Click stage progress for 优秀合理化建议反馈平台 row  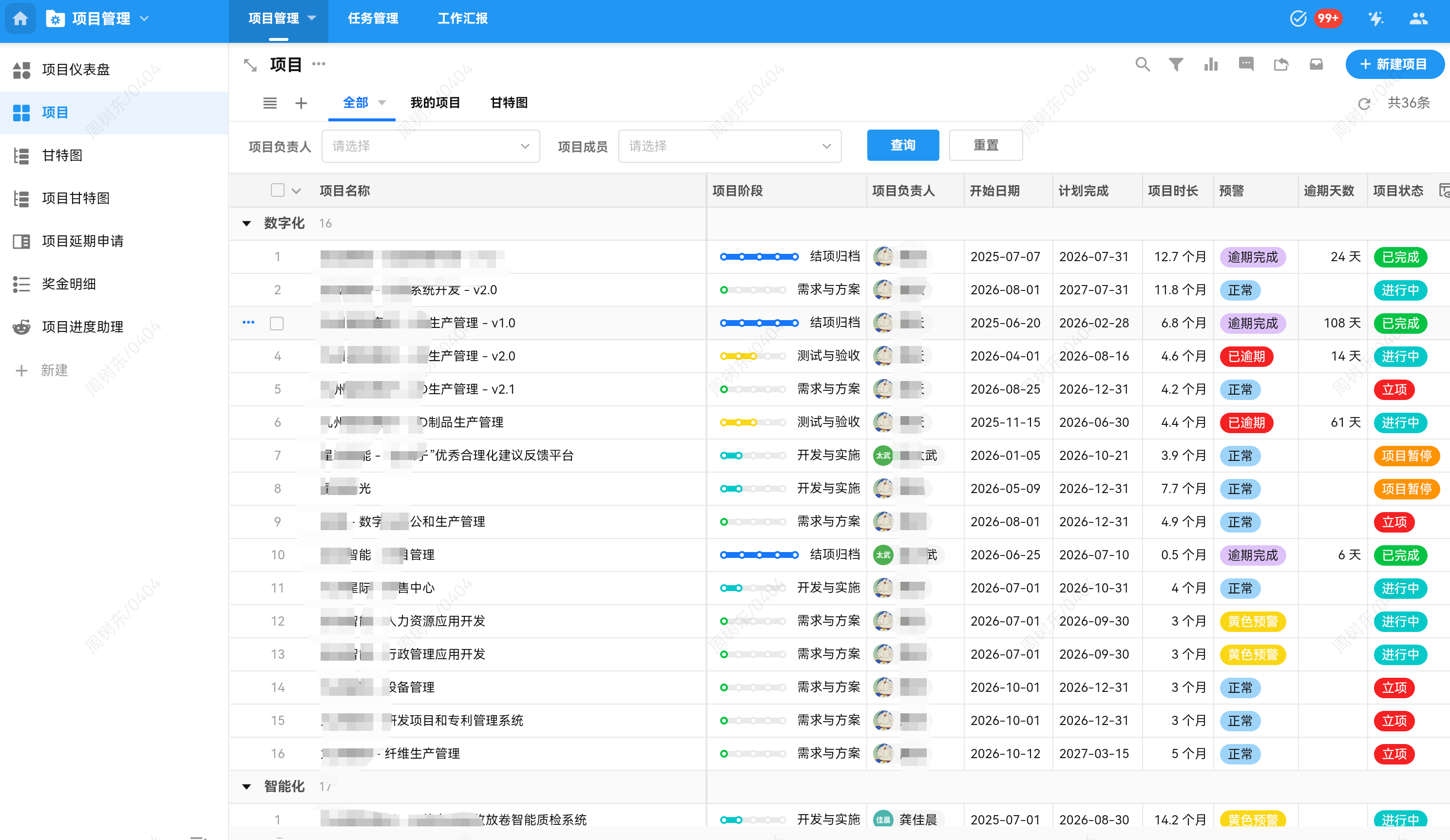pyautogui.click(x=753, y=456)
